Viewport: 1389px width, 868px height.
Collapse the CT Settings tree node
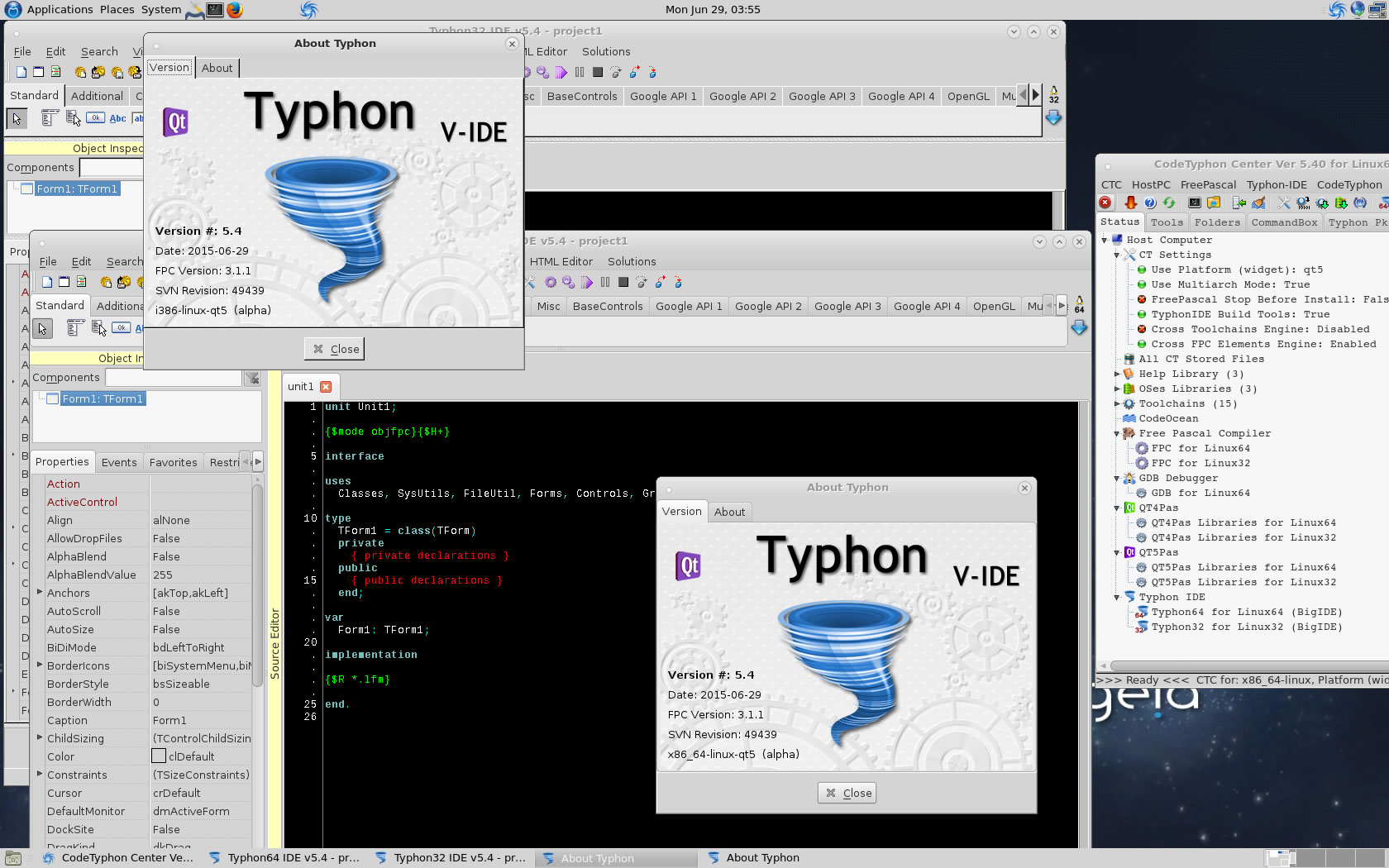pyautogui.click(x=1117, y=255)
